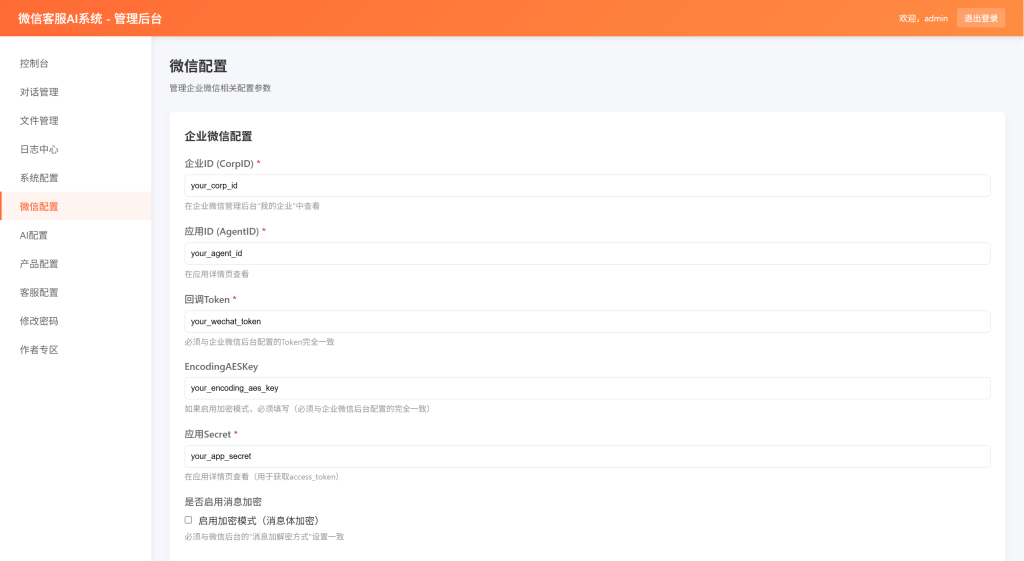Image resolution: width=1024 pixels, height=561 pixels.
Task: Click hint about 消息加解密方式 设置一致
Action: (x=264, y=537)
